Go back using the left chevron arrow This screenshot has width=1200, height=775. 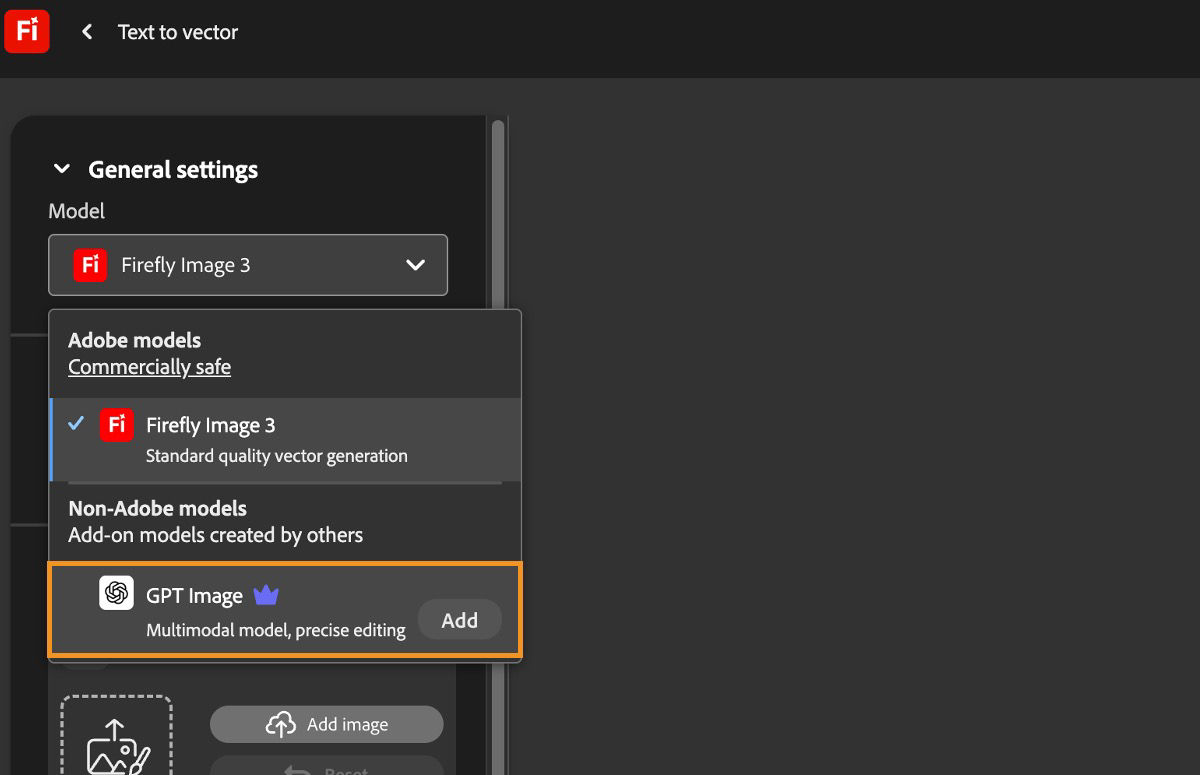[x=87, y=32]
